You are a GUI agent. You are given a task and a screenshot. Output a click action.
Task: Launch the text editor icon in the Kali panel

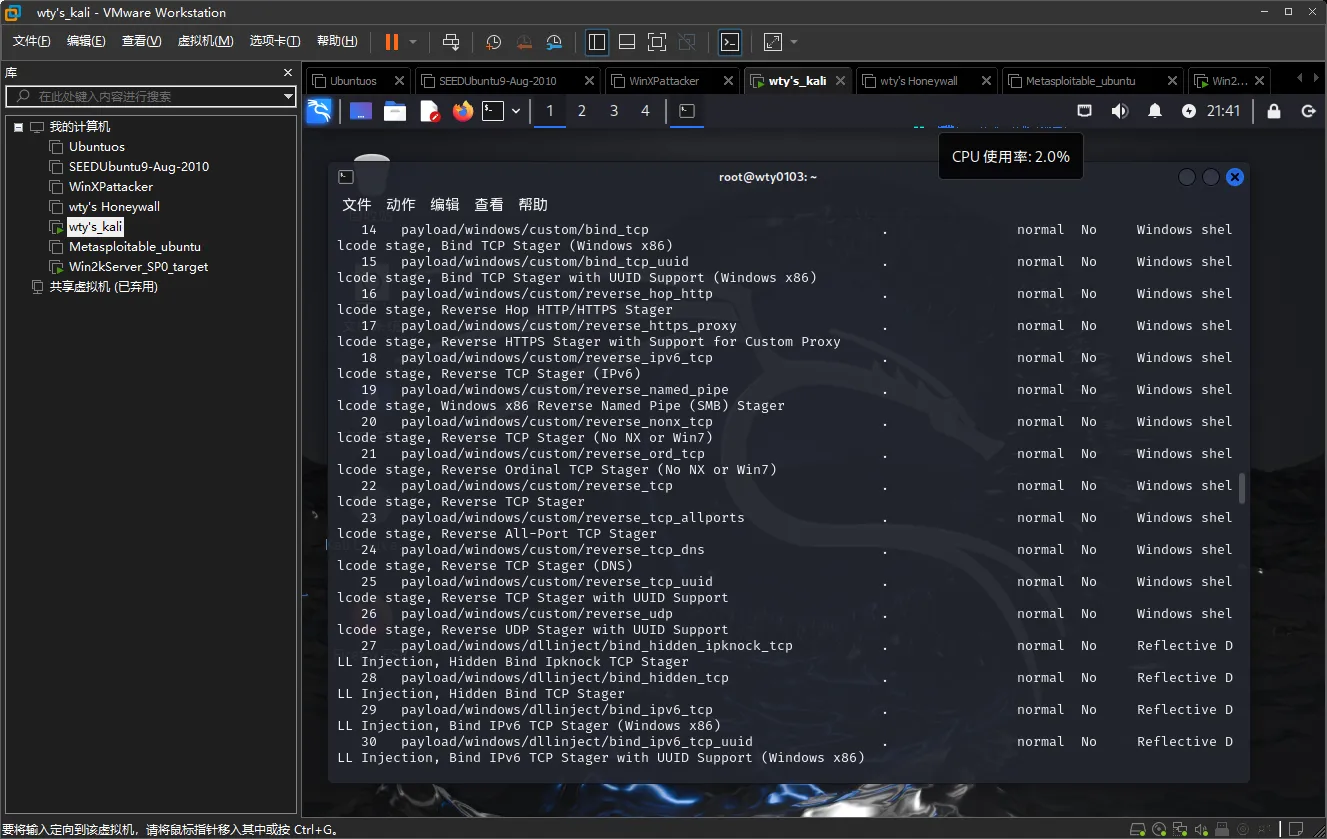(429, 111)
